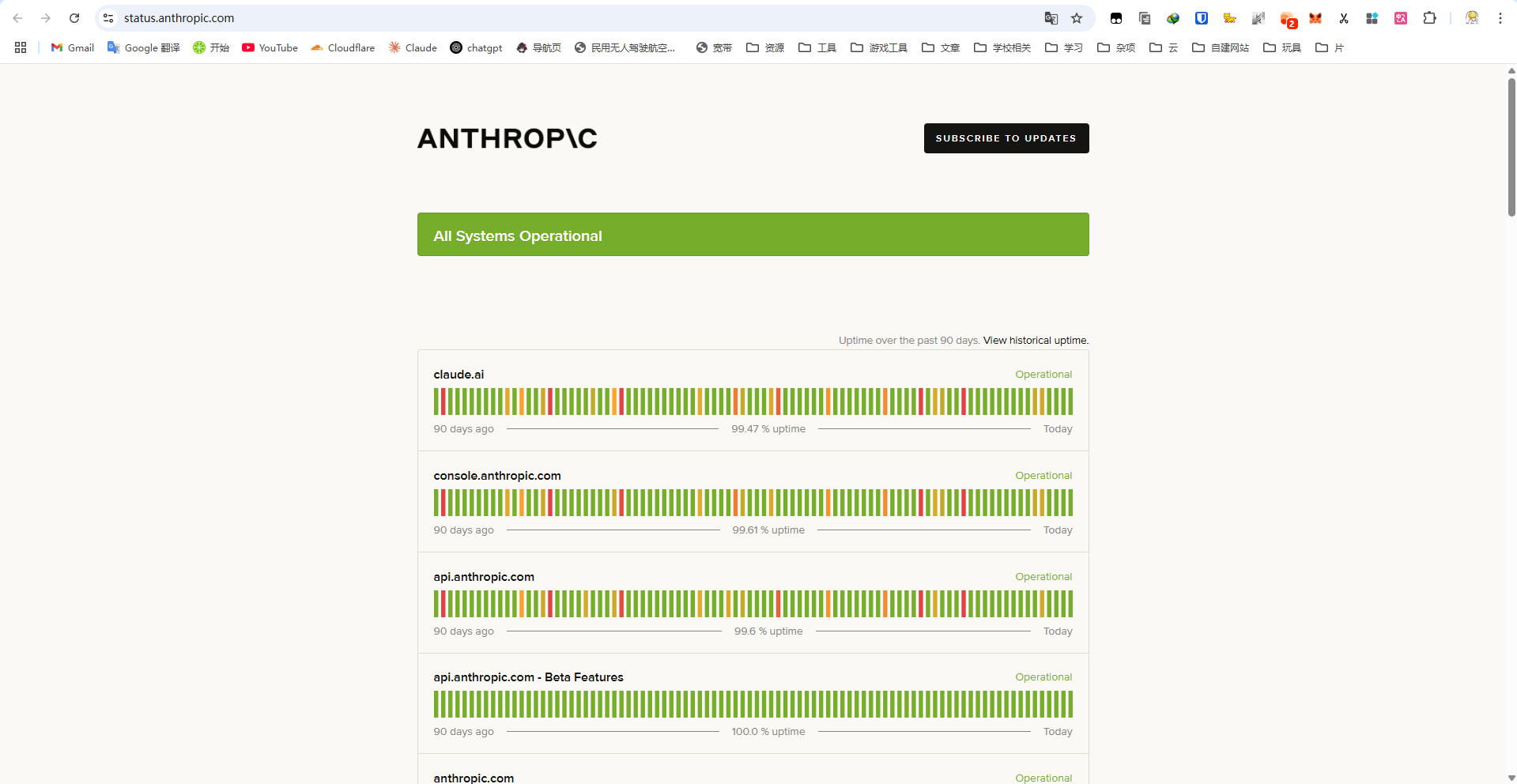Viewport: 1517px width, 784px height.
Task: Click 'api.anthropic.com - Beta Features' name
Action: coord(528,677)
